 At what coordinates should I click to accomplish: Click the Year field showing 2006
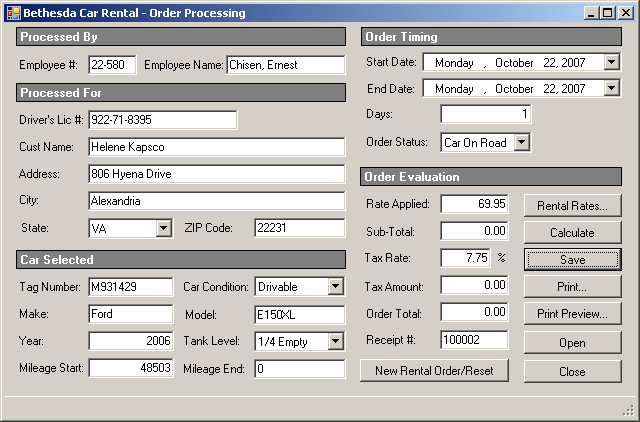point(131,341)
